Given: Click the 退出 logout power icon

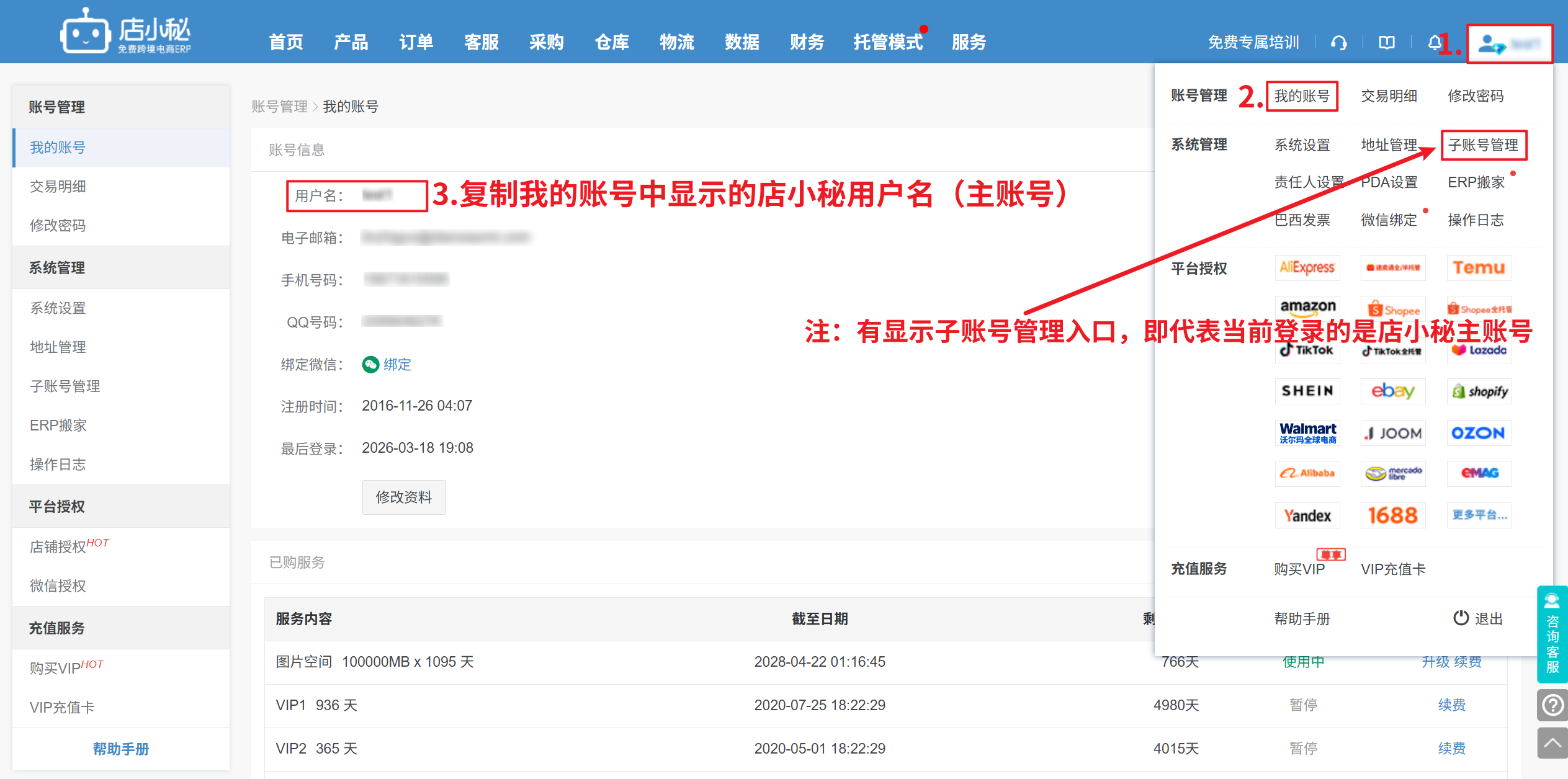Looking at the screenshot, I should 1461,618.
